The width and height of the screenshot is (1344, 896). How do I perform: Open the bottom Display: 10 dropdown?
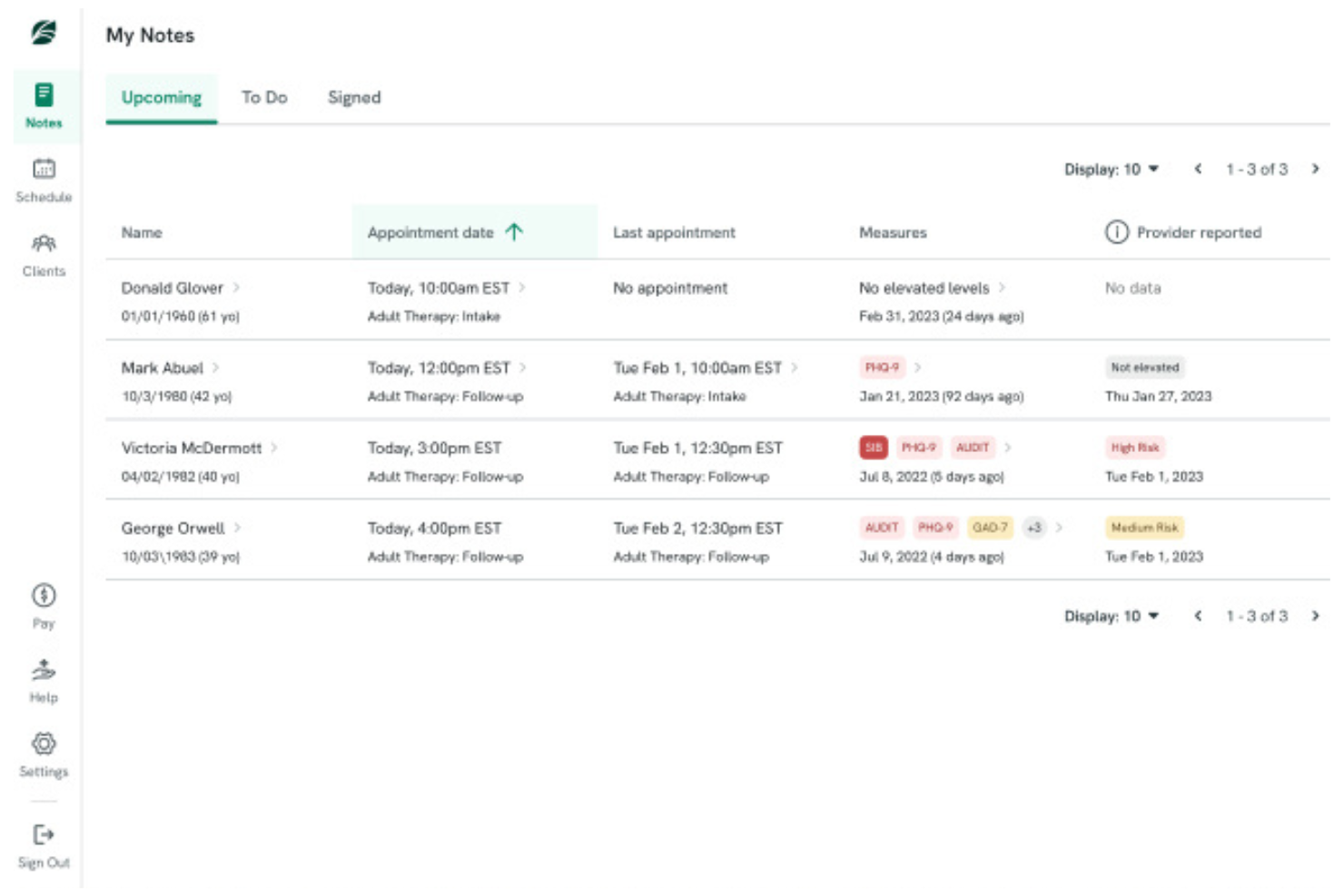1112,615
